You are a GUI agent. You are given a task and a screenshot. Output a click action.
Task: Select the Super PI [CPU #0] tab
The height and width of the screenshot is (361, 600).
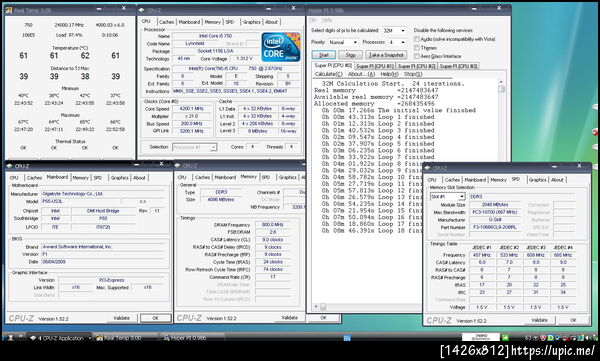pyautogui.click(x=333, y=65)
